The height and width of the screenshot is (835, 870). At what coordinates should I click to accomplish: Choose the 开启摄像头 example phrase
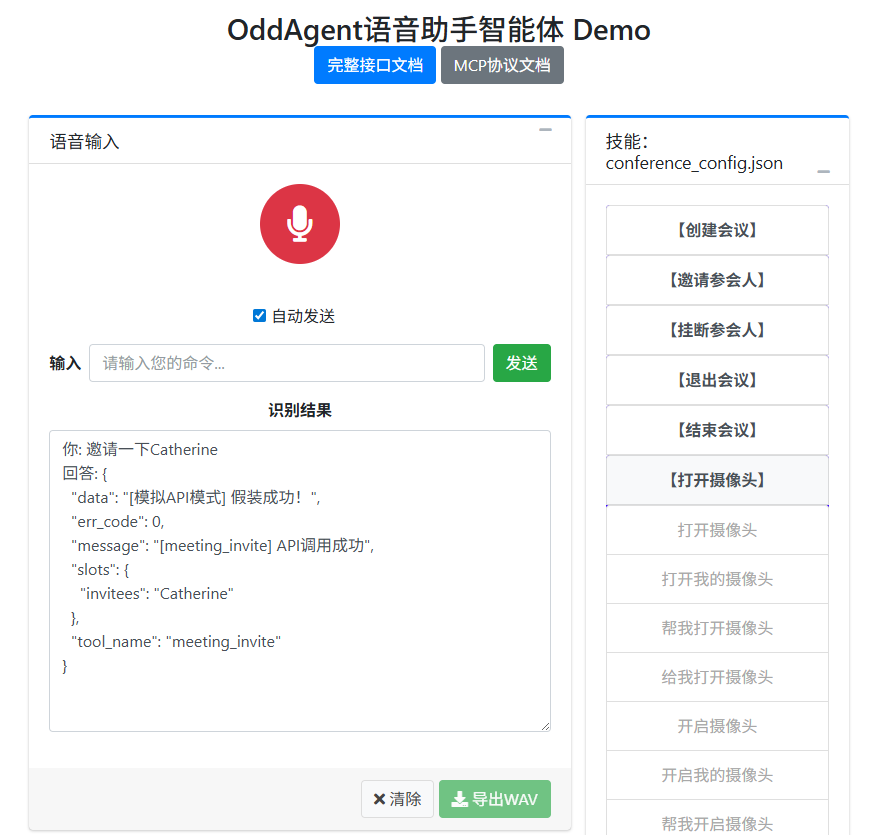coord(717,726)
